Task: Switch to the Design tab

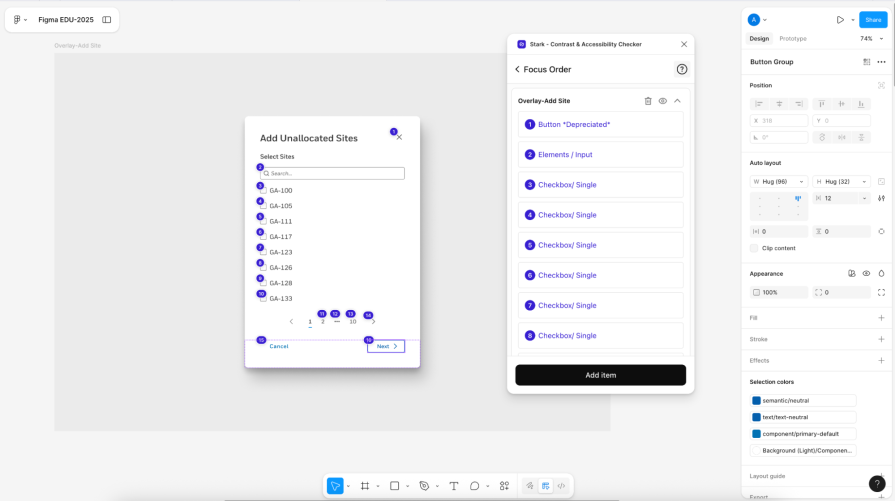Action: pyautogui.click(x=759, y=38)
